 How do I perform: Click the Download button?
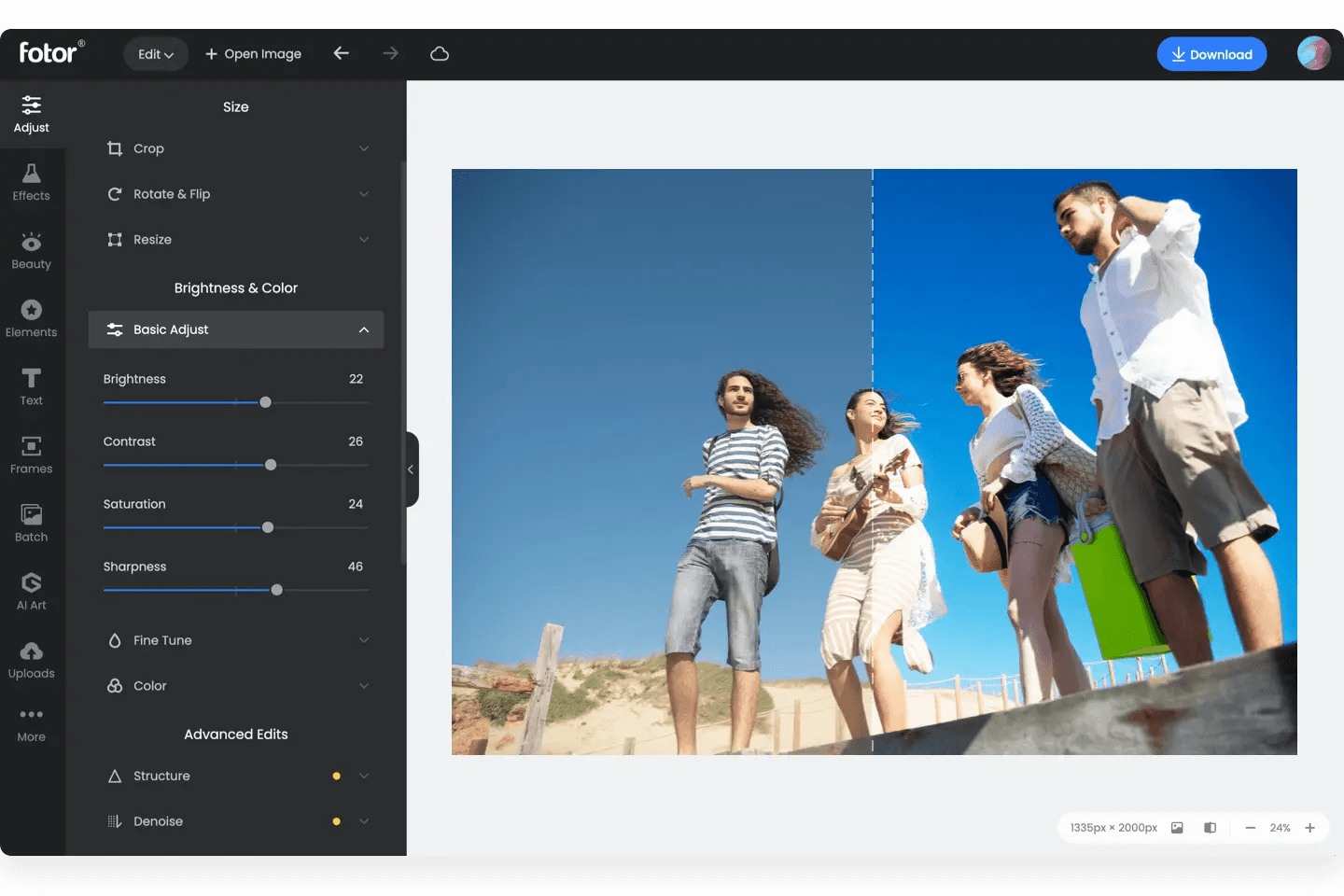pyautogui.click(x=1211, y=53)
